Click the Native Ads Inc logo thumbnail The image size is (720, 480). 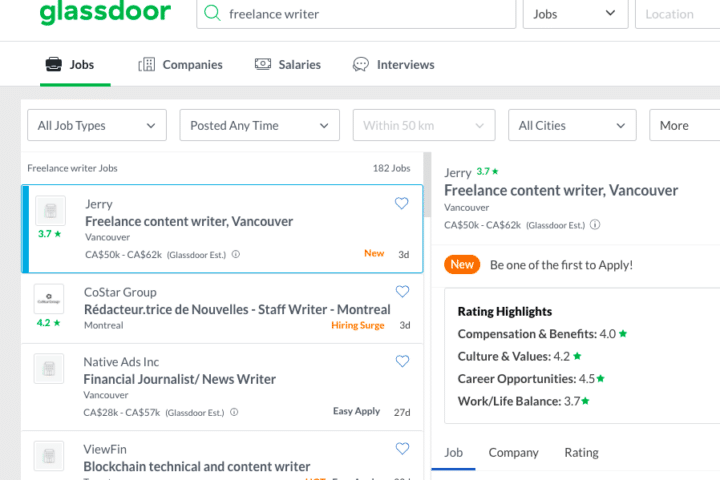pyautogui.click(x=49, y=368)
